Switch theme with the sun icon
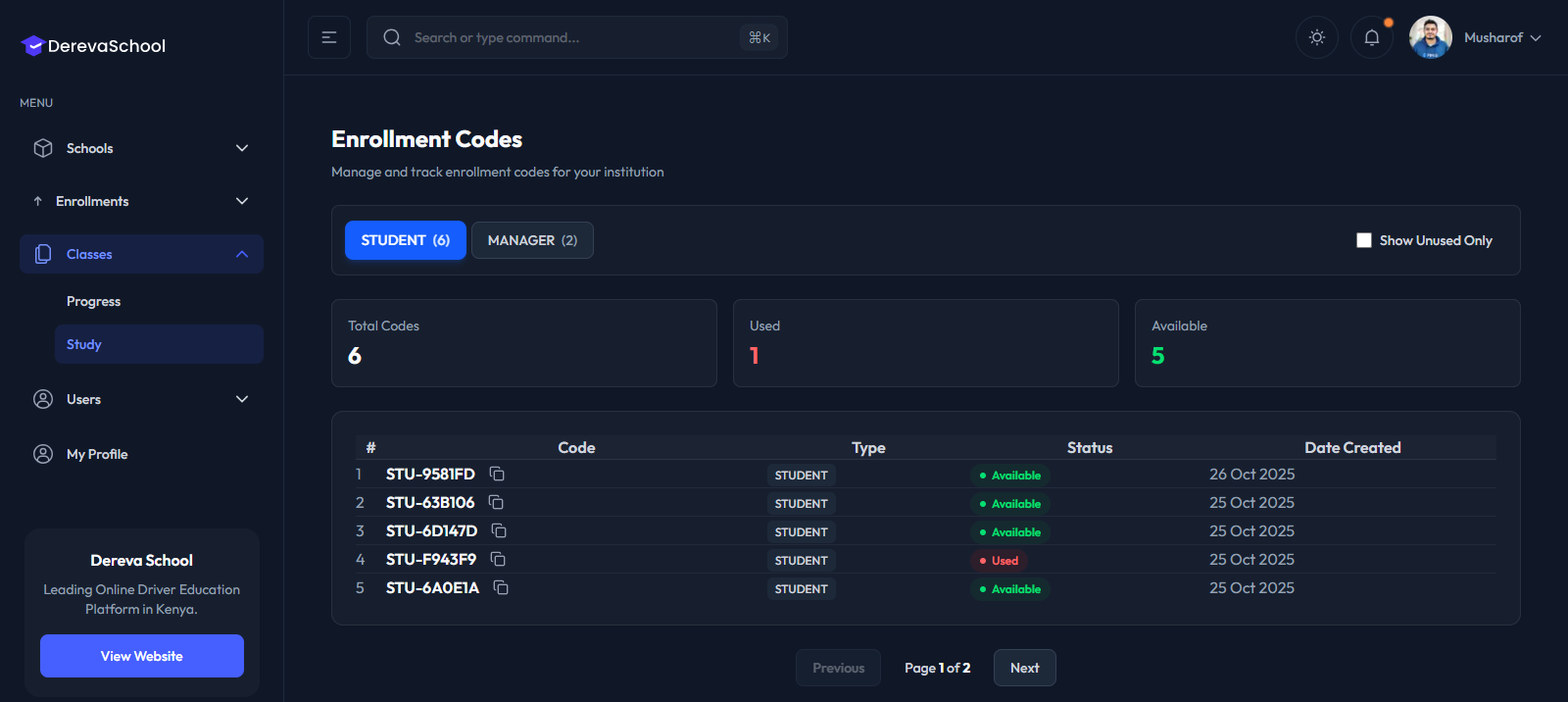The height and width of the screenshot is (702, 1568). coord(1317,37)
